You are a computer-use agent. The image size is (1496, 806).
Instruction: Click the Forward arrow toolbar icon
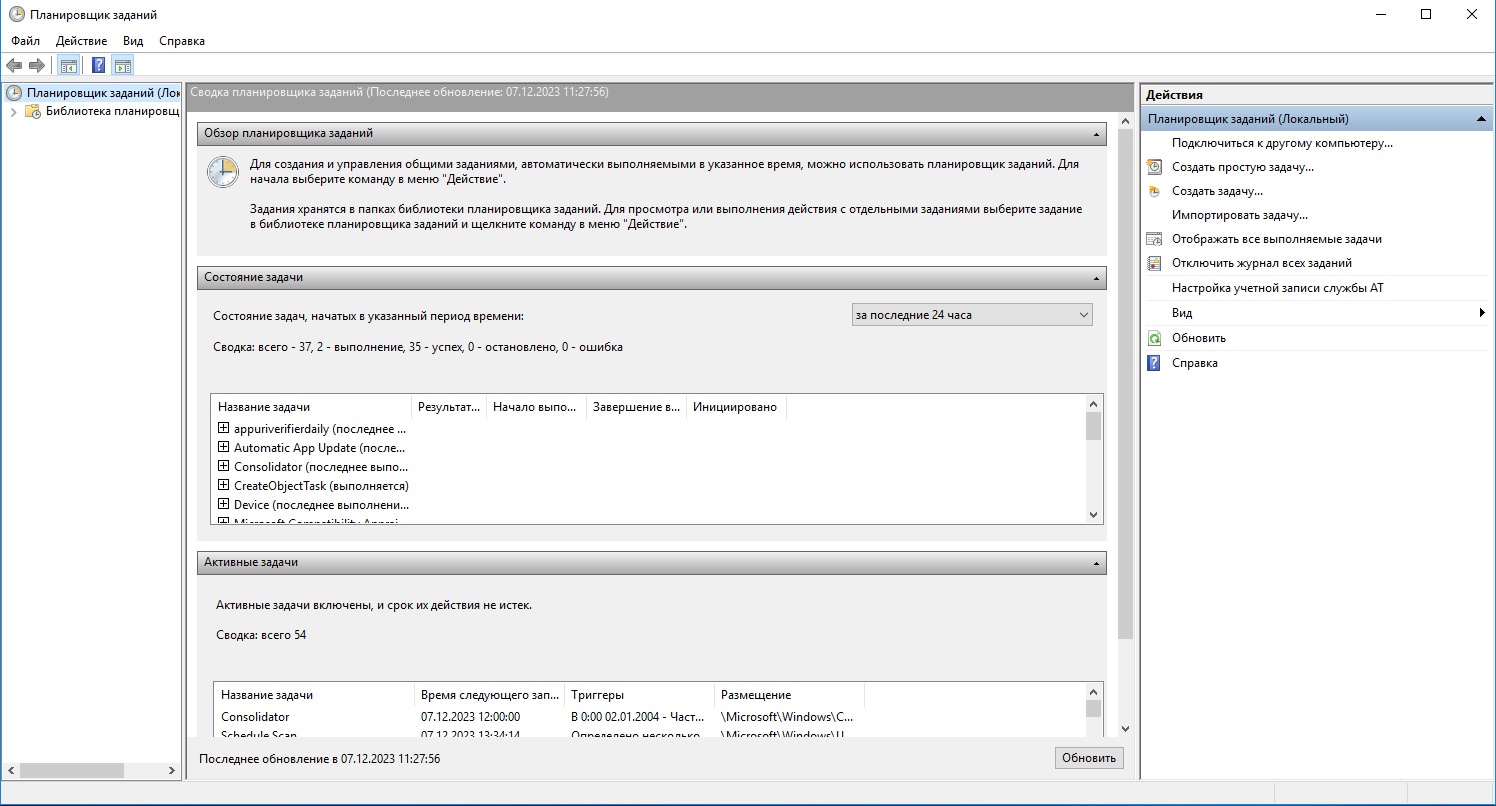pos(37,66)
